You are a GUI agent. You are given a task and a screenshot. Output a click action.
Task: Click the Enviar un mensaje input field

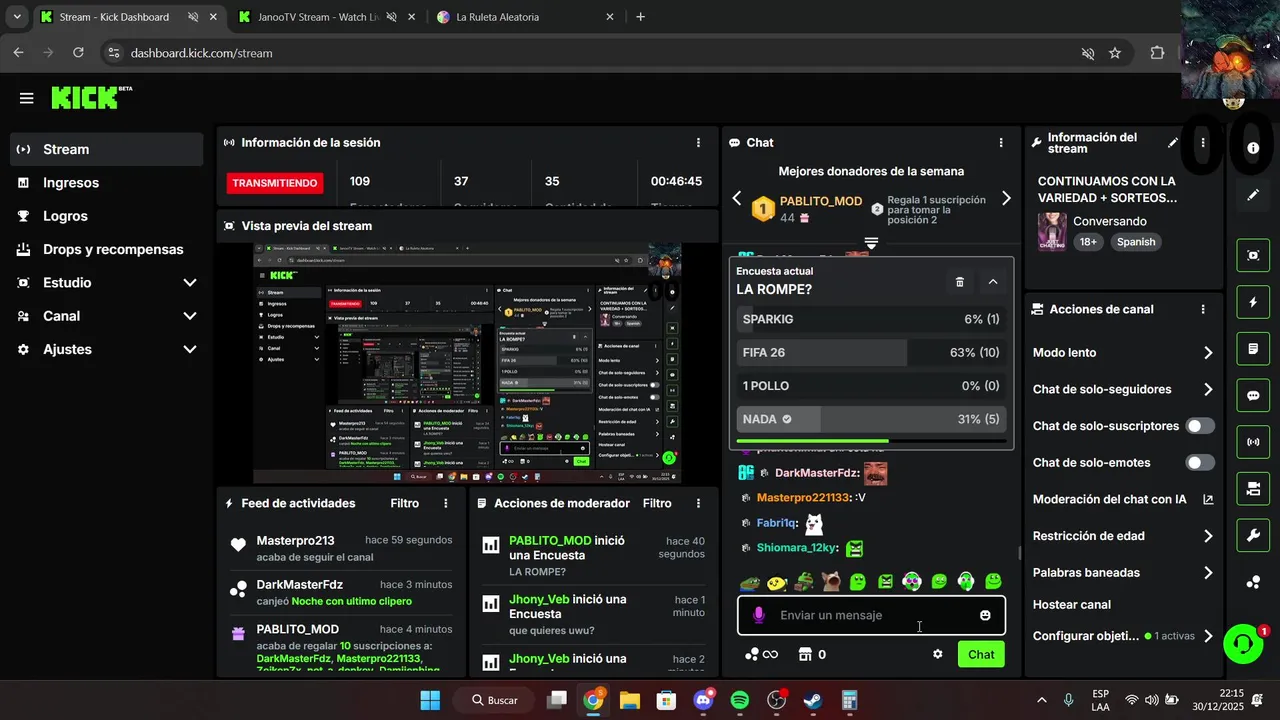(872, 615)
